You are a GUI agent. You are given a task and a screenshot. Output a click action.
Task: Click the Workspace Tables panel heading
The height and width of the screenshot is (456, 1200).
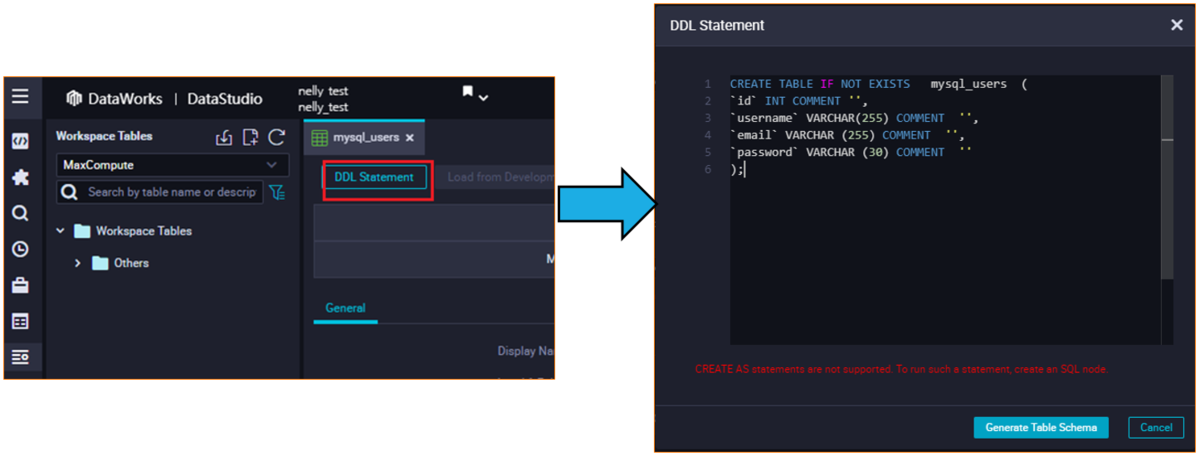(104, 136)
